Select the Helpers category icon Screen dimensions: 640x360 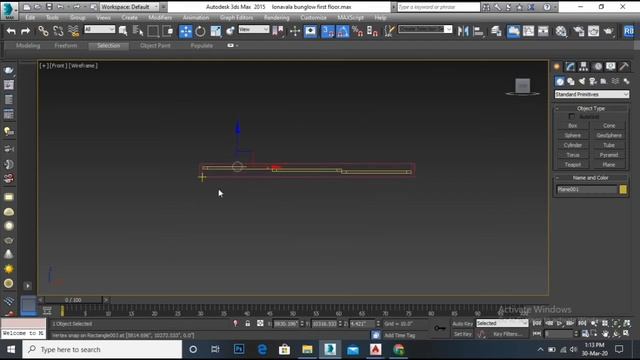pyautogui.click(x=604, y=82)
